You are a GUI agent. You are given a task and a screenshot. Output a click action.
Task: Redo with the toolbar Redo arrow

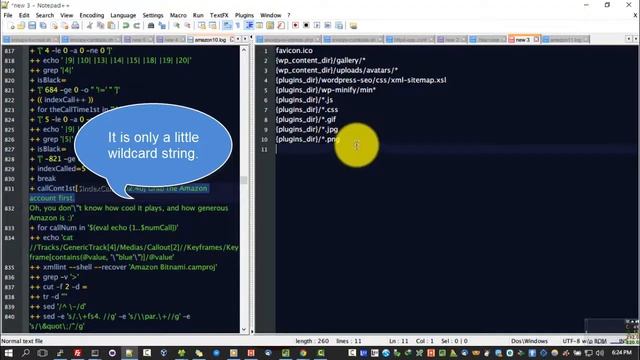[x=137, y=26]
